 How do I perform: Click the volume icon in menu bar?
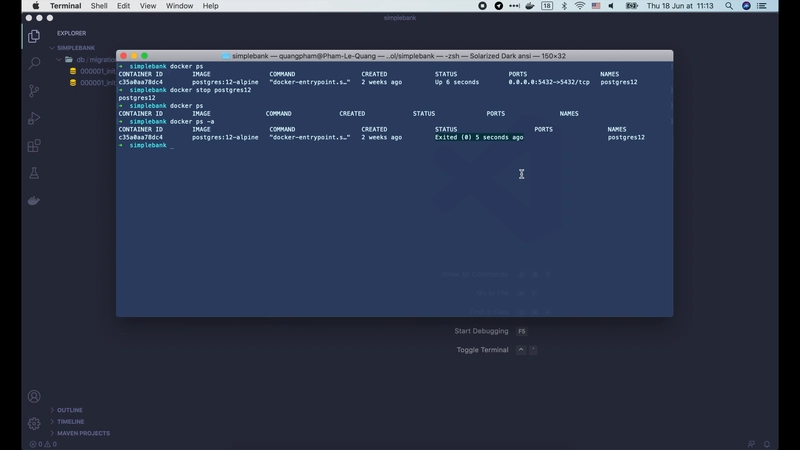pyautogui.click(x=611, y=6)
